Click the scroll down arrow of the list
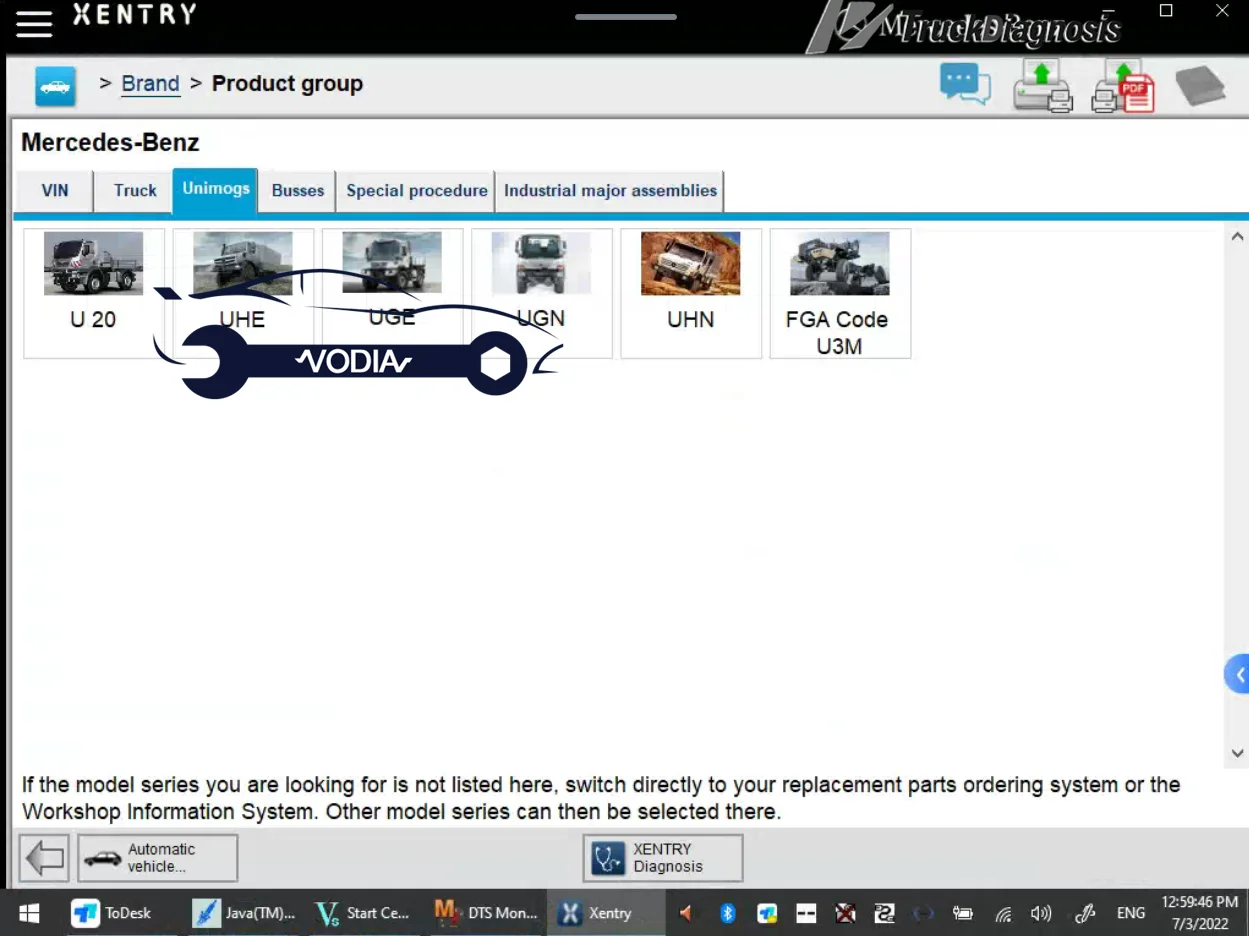The height and width of the screenshot is (936, 1249). point(1237,753)
